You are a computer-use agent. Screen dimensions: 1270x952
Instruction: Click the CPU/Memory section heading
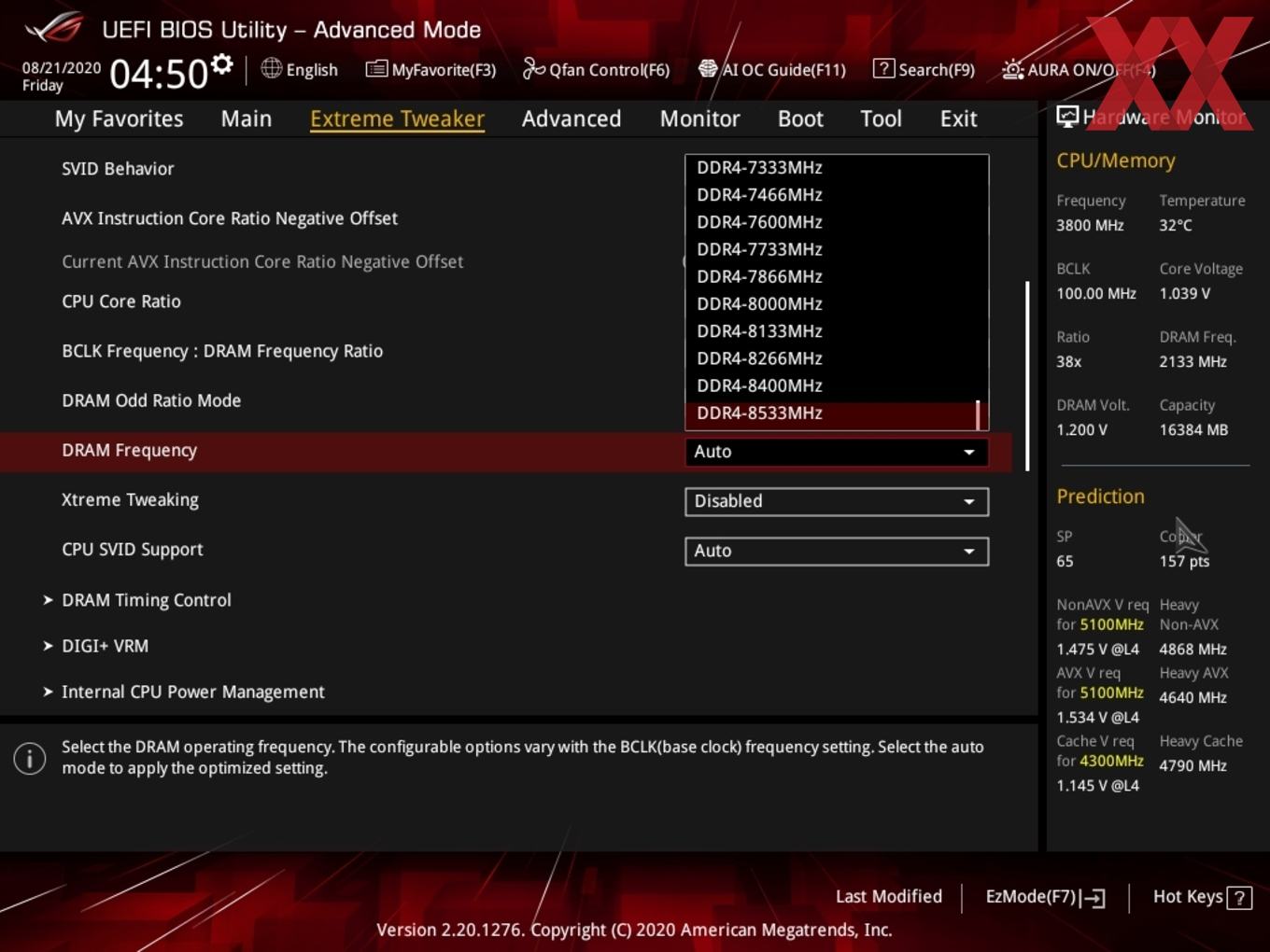tap(1116, 161)
